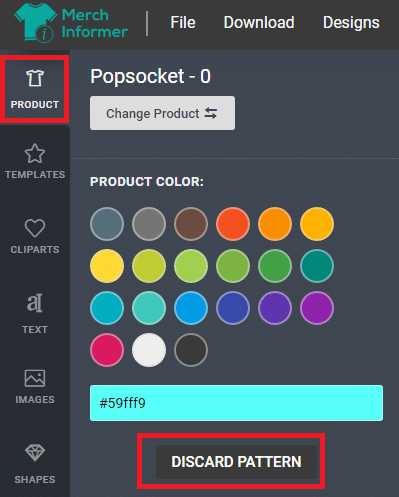Image resolution: width=399 pixels, height=497 pixels.
Task: Choose the red-orange product color swatch
Action: tap(233, 224)
